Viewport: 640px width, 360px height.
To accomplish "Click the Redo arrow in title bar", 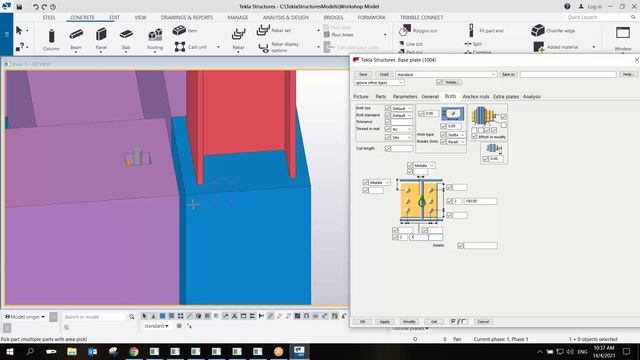I will (x=44, y=7).
